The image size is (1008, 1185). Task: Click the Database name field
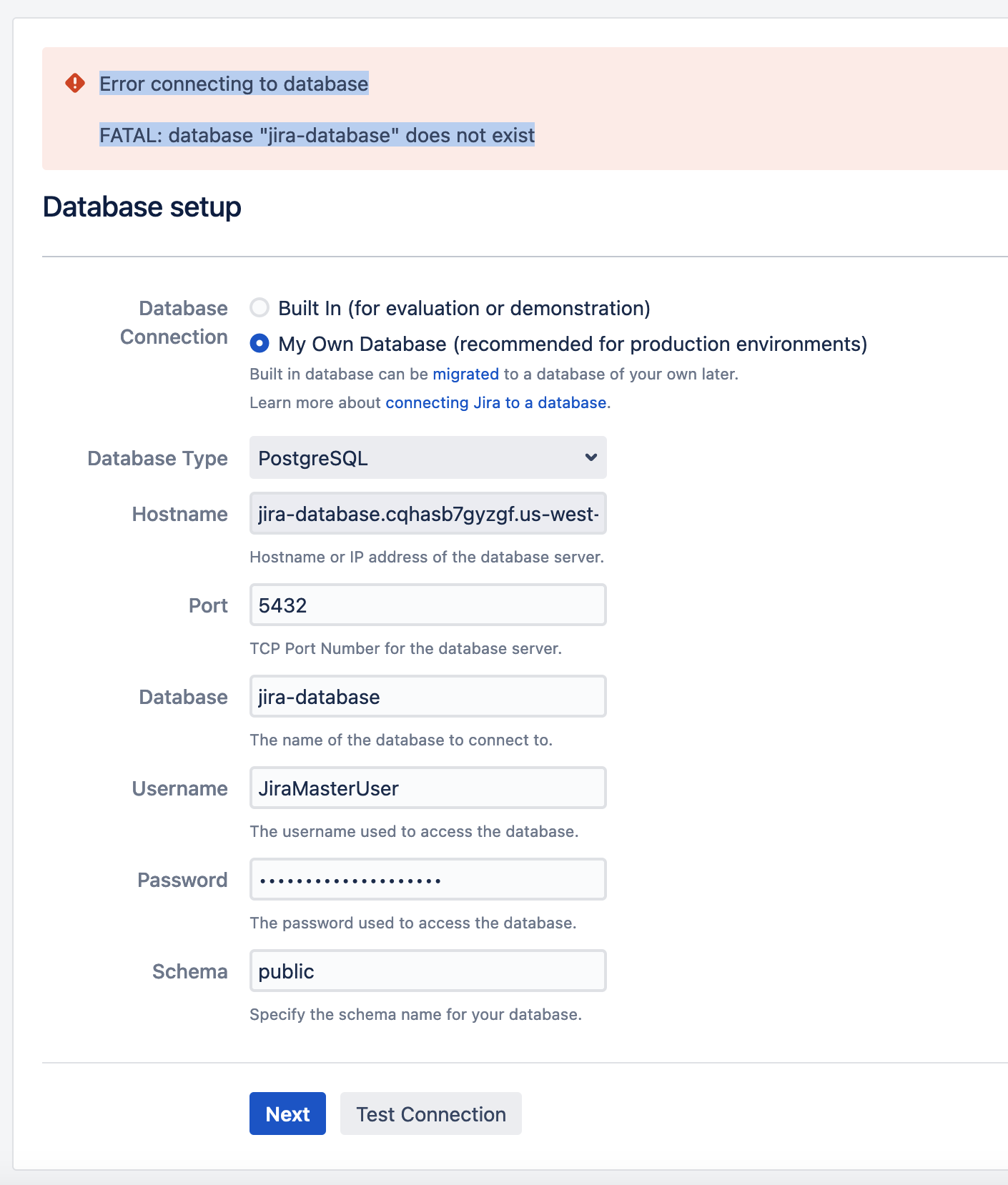point(427,696)
